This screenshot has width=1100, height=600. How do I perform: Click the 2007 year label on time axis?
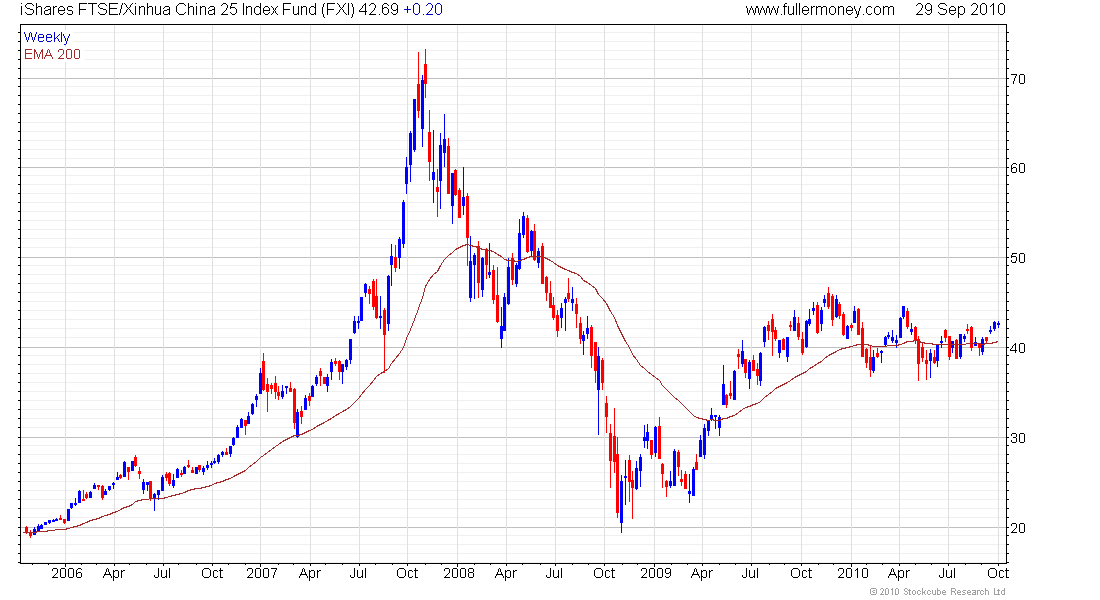(x=262, y=573)
